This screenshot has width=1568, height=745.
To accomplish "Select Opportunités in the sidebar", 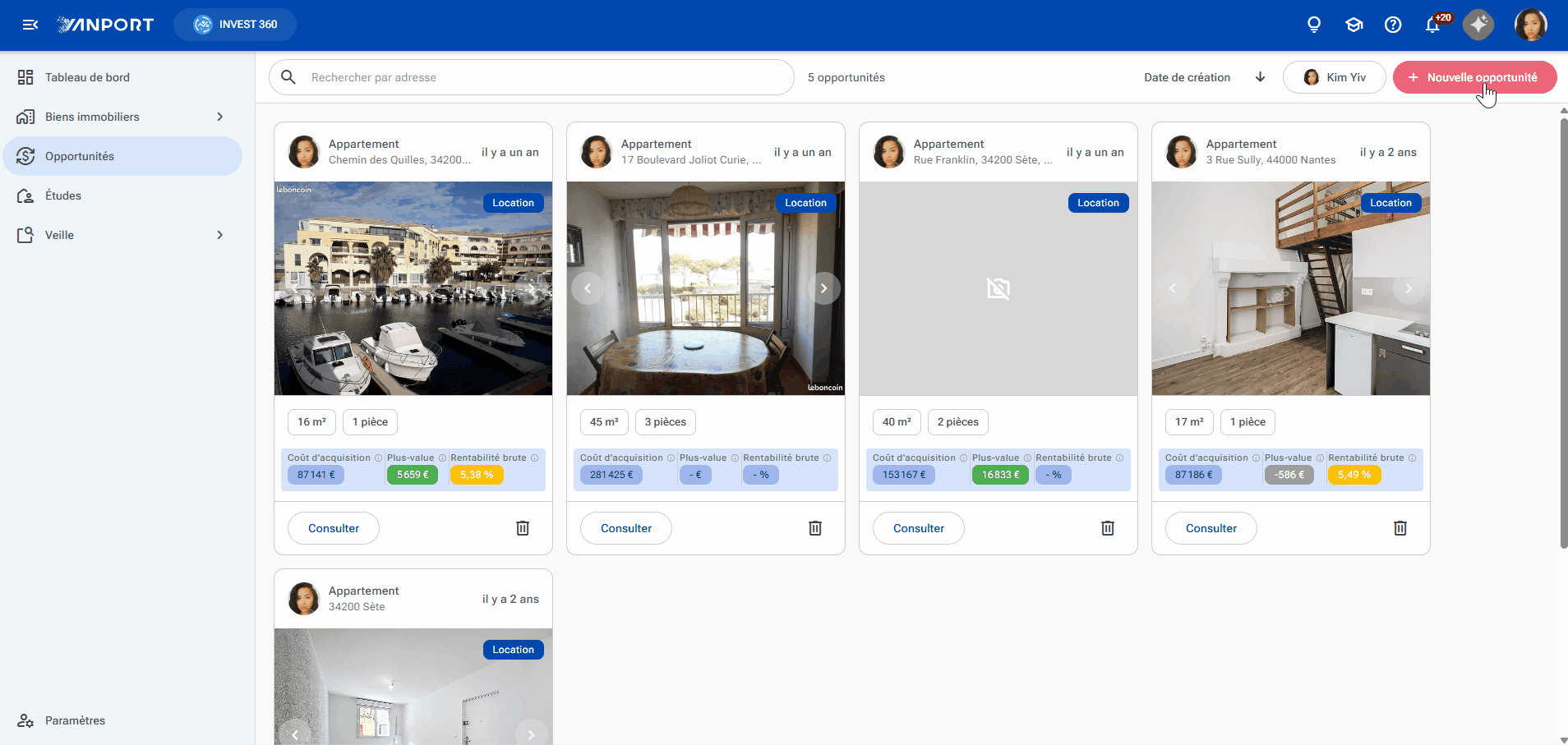I will pos(123,156).
